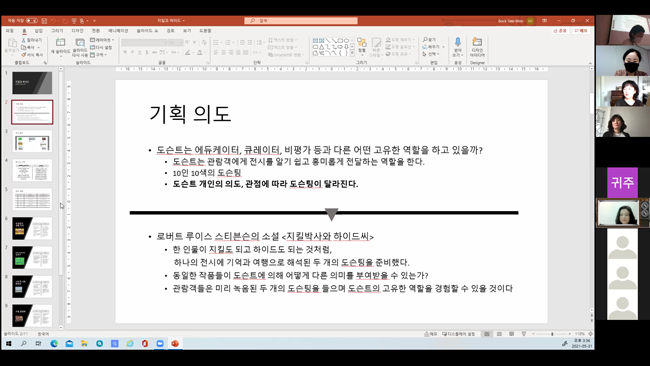Image resolution: width=650 pixels, height=366 pixels.
Task: Open the Slide Show ribbon tab
Action: click(147, 31)
